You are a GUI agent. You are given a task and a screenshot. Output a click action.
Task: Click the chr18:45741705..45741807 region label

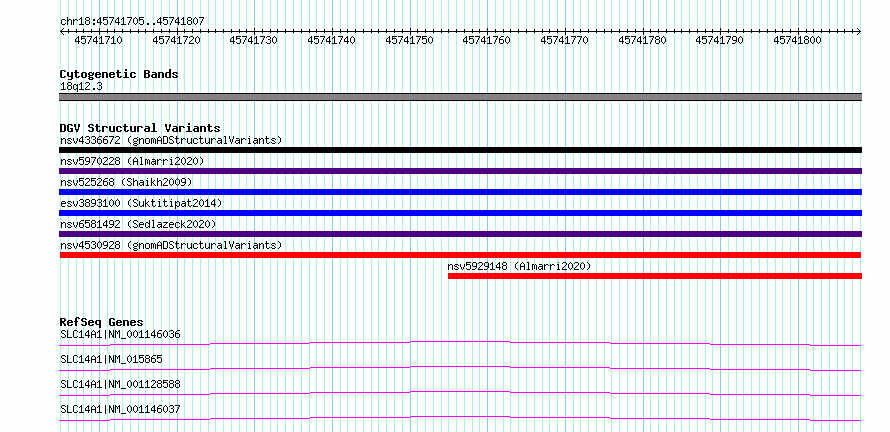point(132,22)
